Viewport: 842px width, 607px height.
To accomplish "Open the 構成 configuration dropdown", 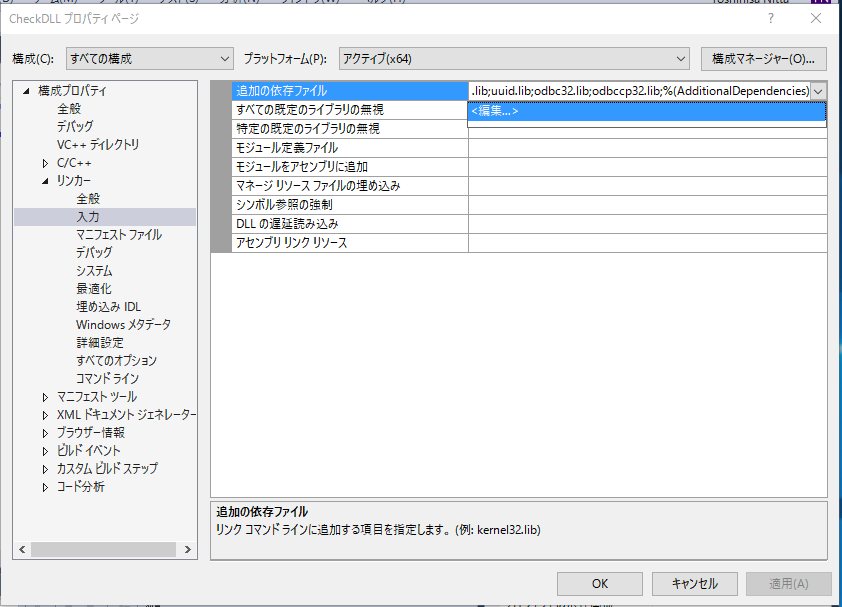I will tap(149, 59).
